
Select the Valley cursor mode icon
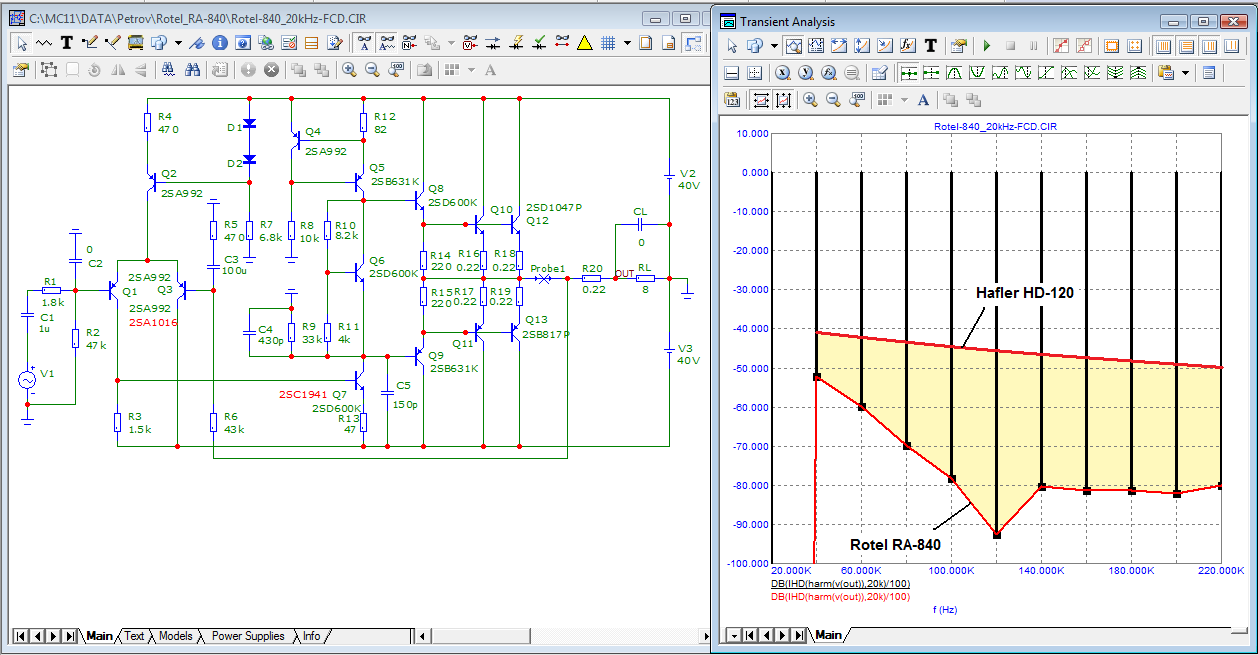coord(977,73)
